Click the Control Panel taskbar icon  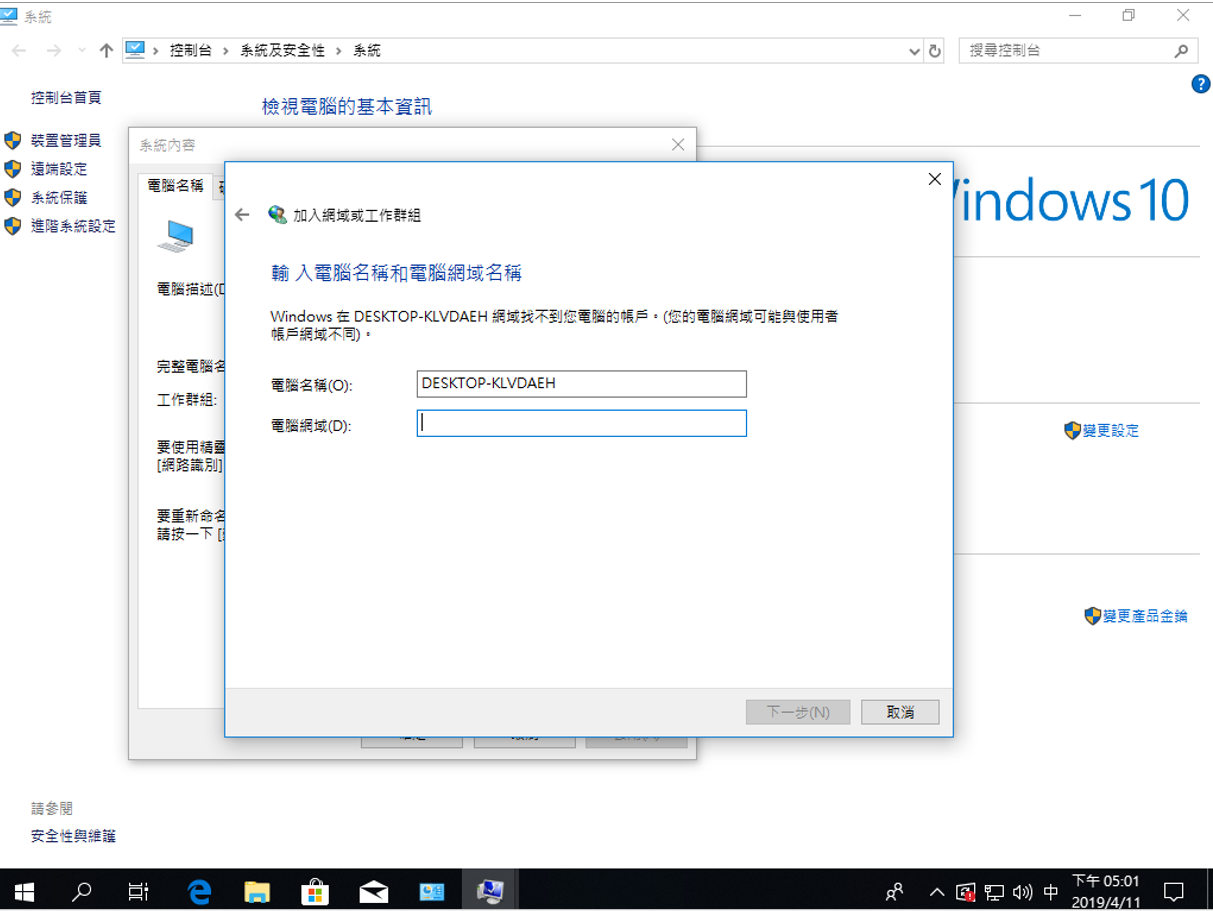pyautogui.click(x=432, y=890)
